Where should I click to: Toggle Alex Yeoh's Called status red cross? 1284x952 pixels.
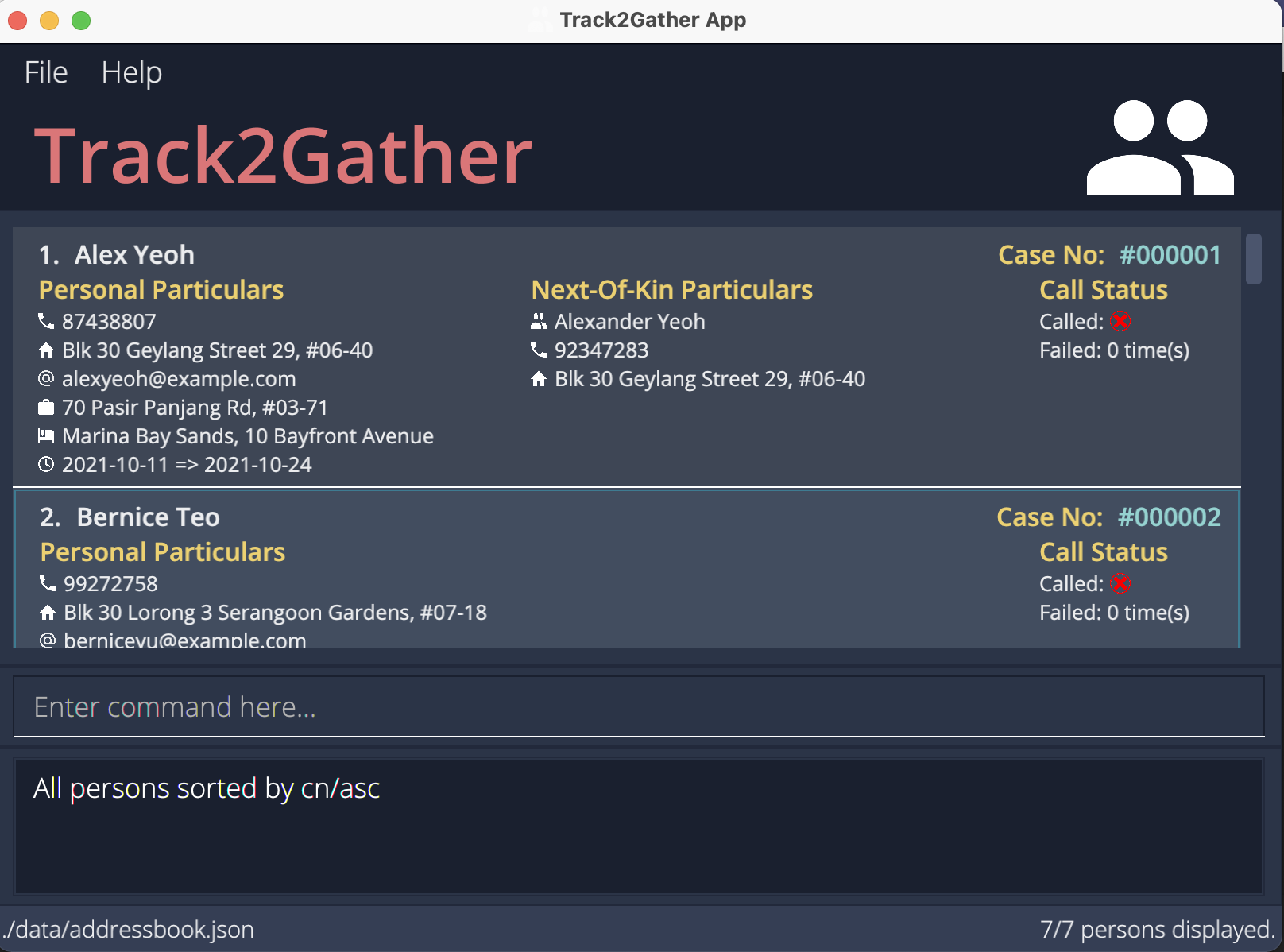(1121, 322)
